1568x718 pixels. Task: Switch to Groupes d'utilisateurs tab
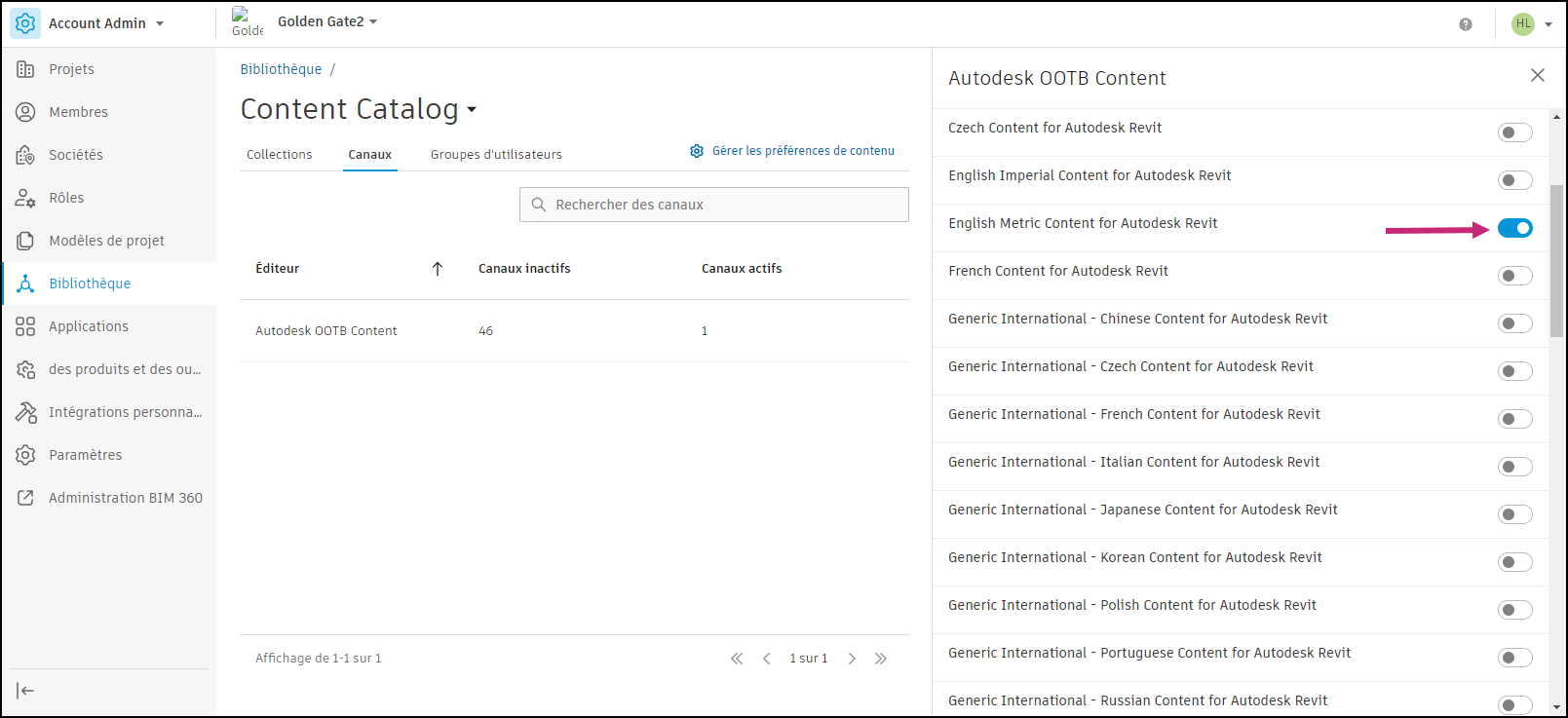click(x=496, y=155)
